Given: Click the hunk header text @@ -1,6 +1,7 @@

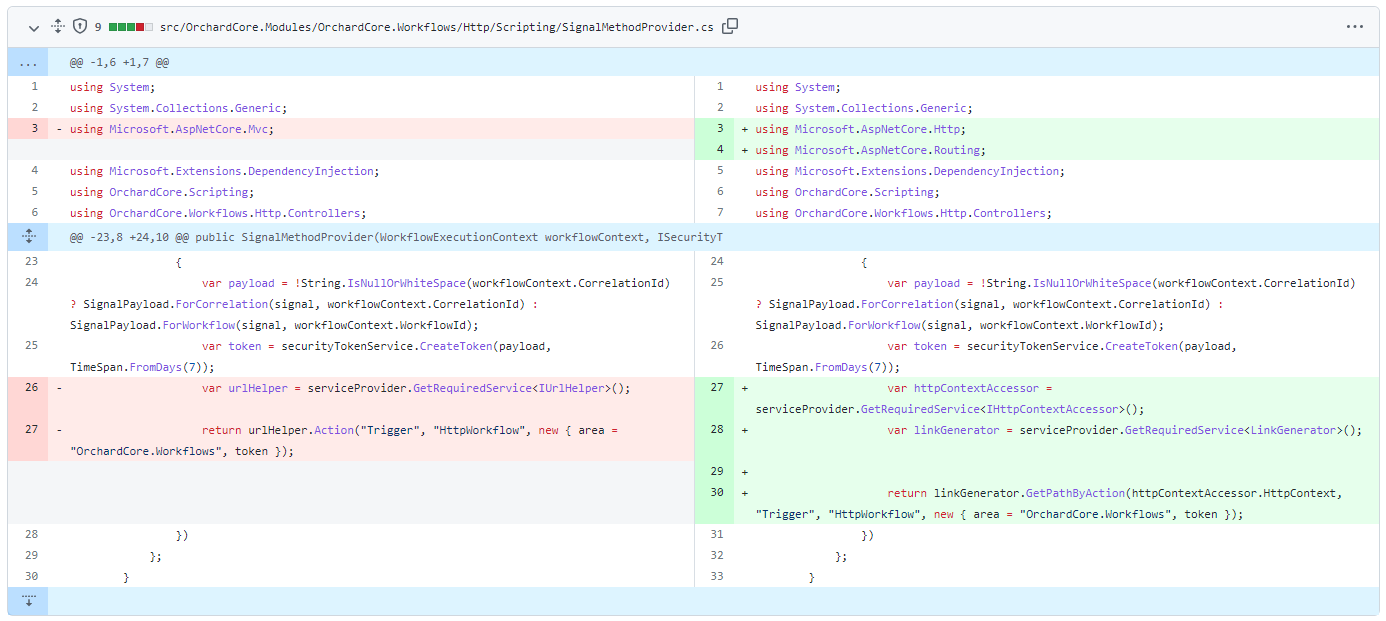Looking at the screenshot, I should (119, 62).
